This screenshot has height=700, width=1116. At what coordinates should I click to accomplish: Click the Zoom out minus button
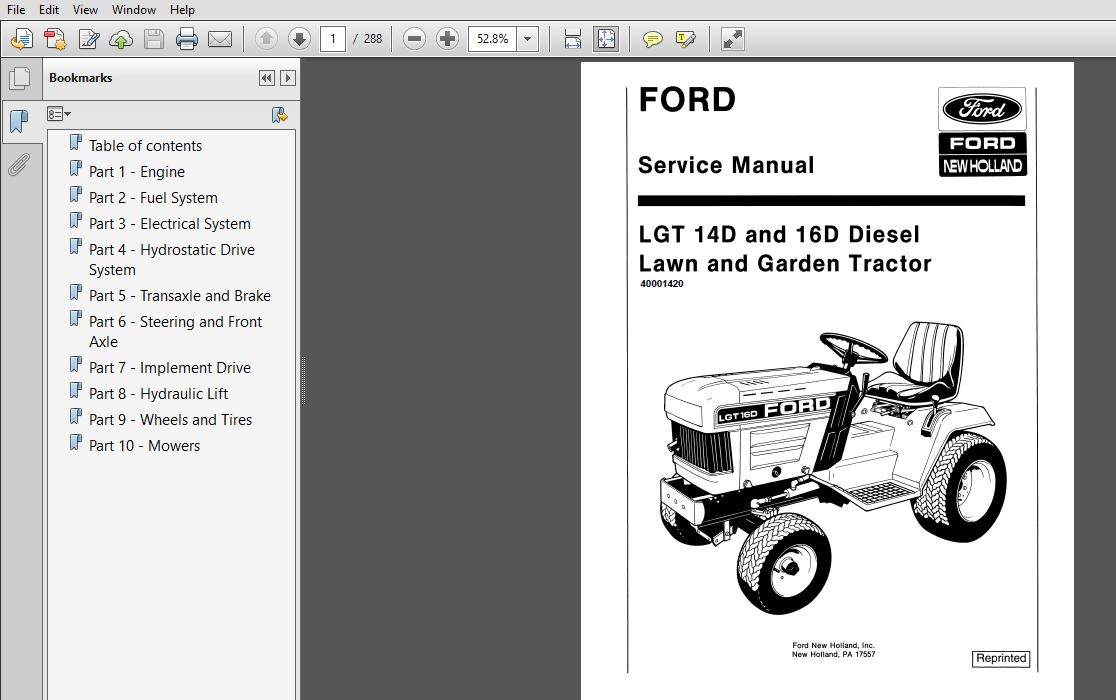[414, 38]
